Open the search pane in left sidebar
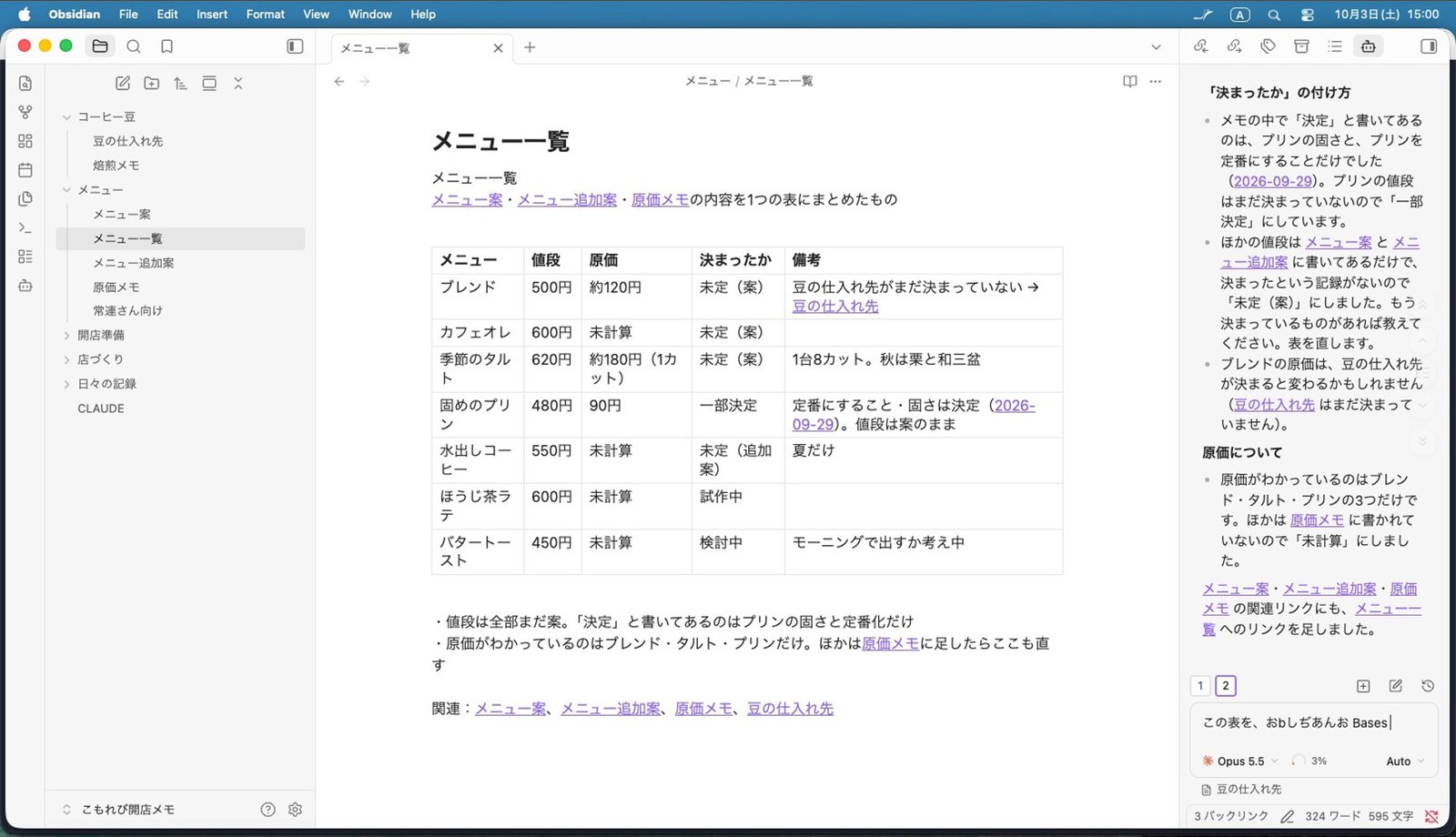The width and height of the screenshot is (1456, 837). (x=134, y=46)
